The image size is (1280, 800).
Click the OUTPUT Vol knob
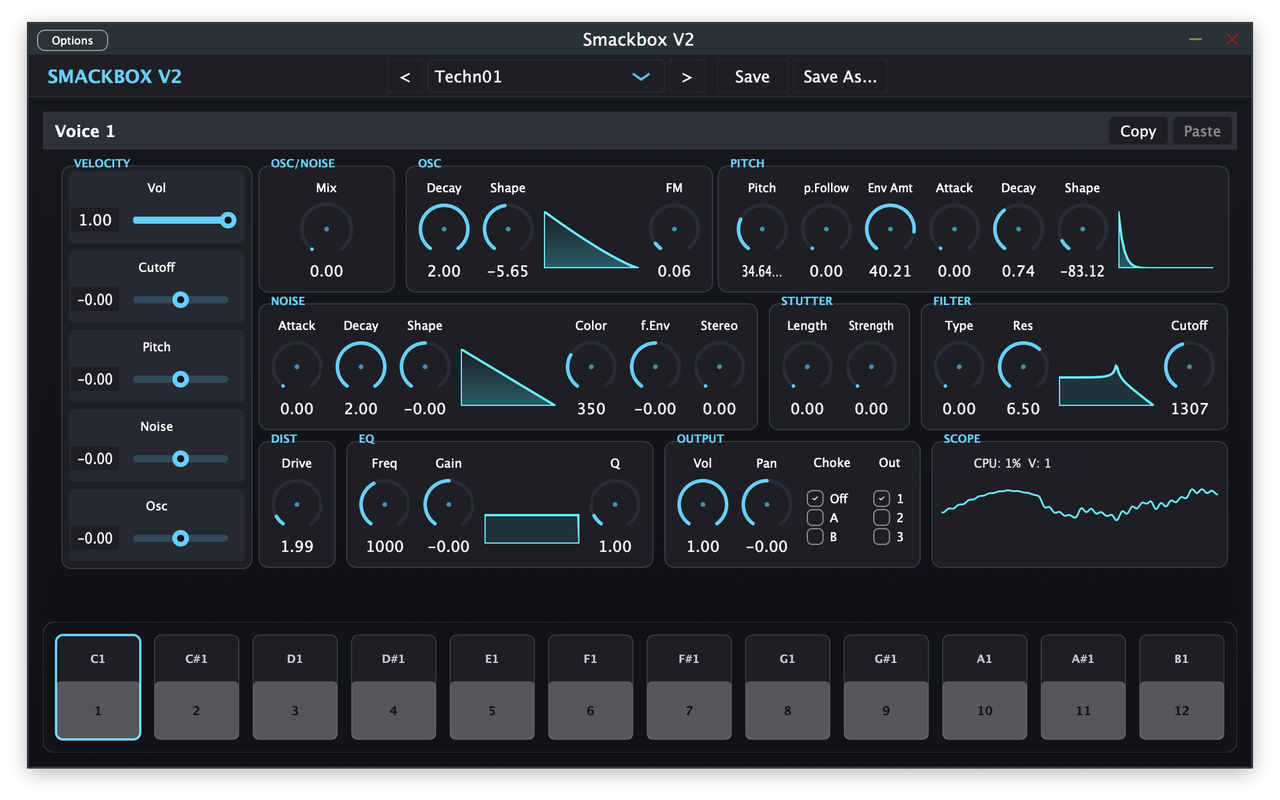703,504
